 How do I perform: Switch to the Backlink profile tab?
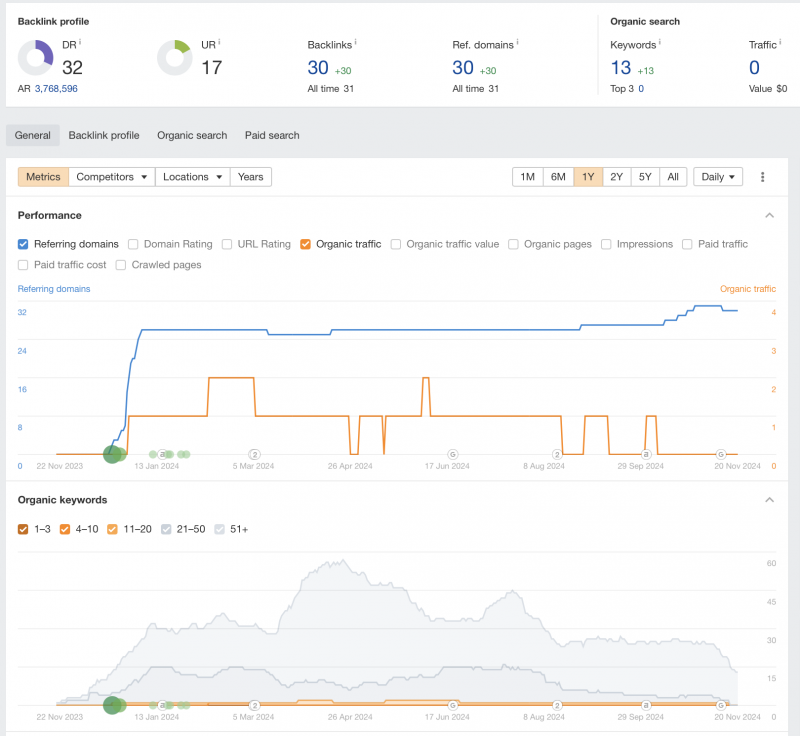pyautogui.click(x=104, y=135)
